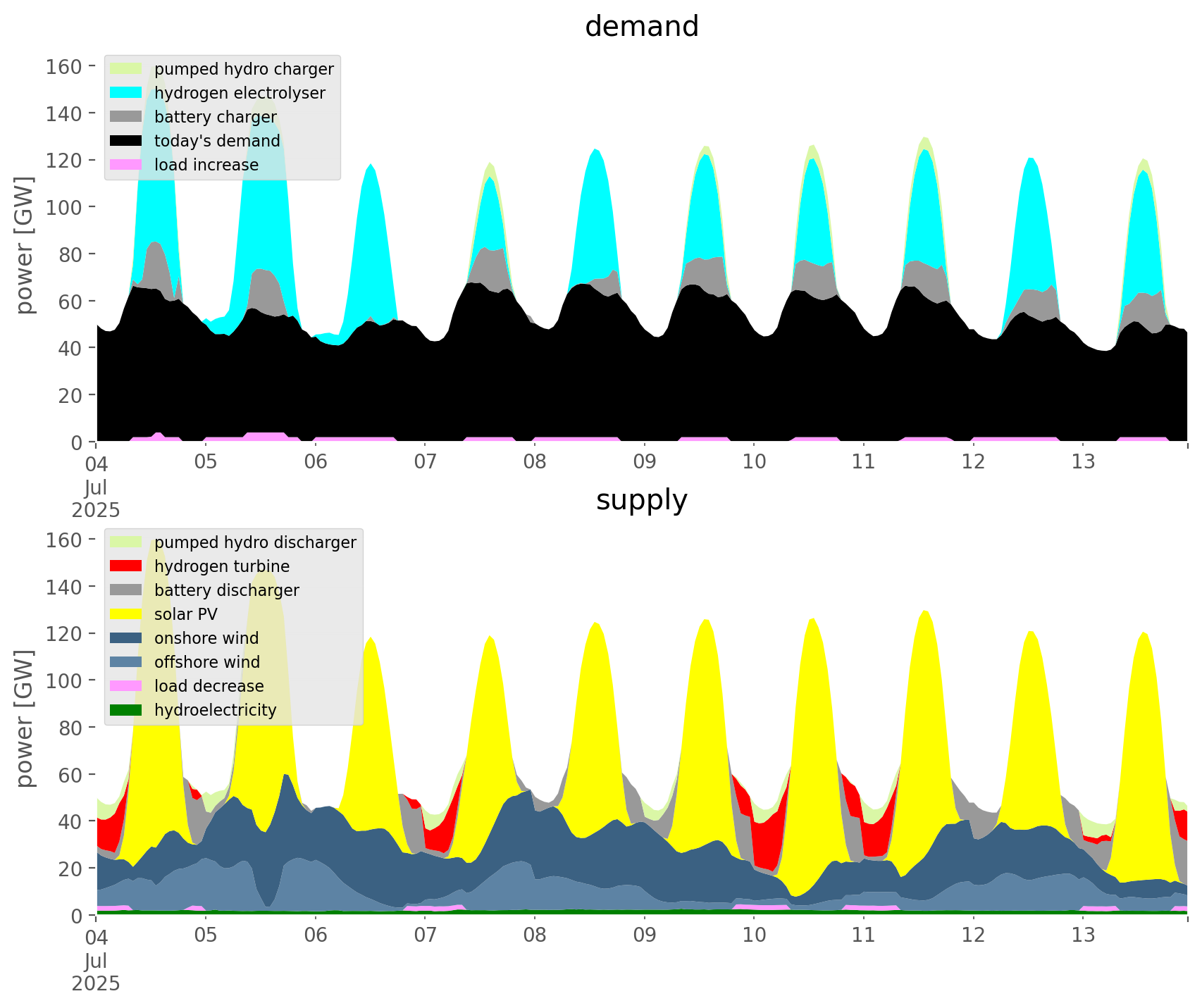Click the '11' date tick on supply chart
1202x1008 pixels.
pyautogui.click(x=863, y=935)
